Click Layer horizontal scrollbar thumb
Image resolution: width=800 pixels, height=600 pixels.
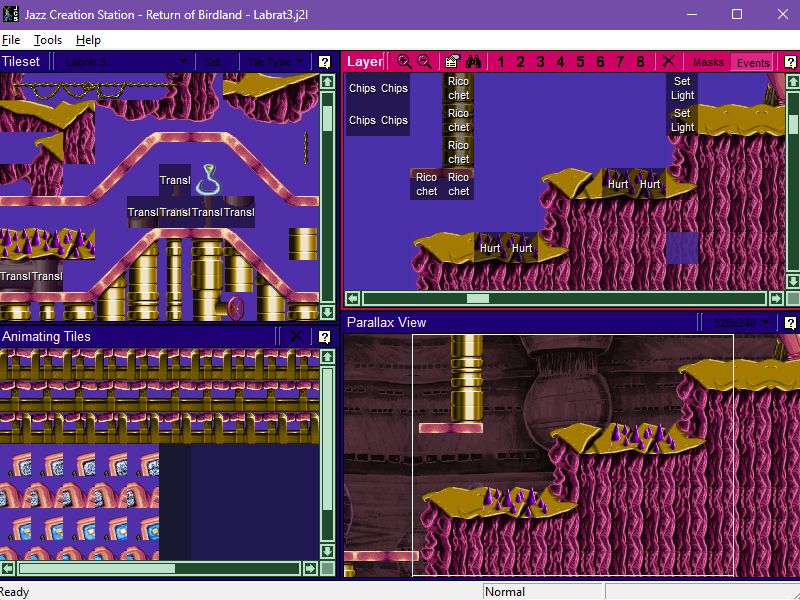[478, 298]
